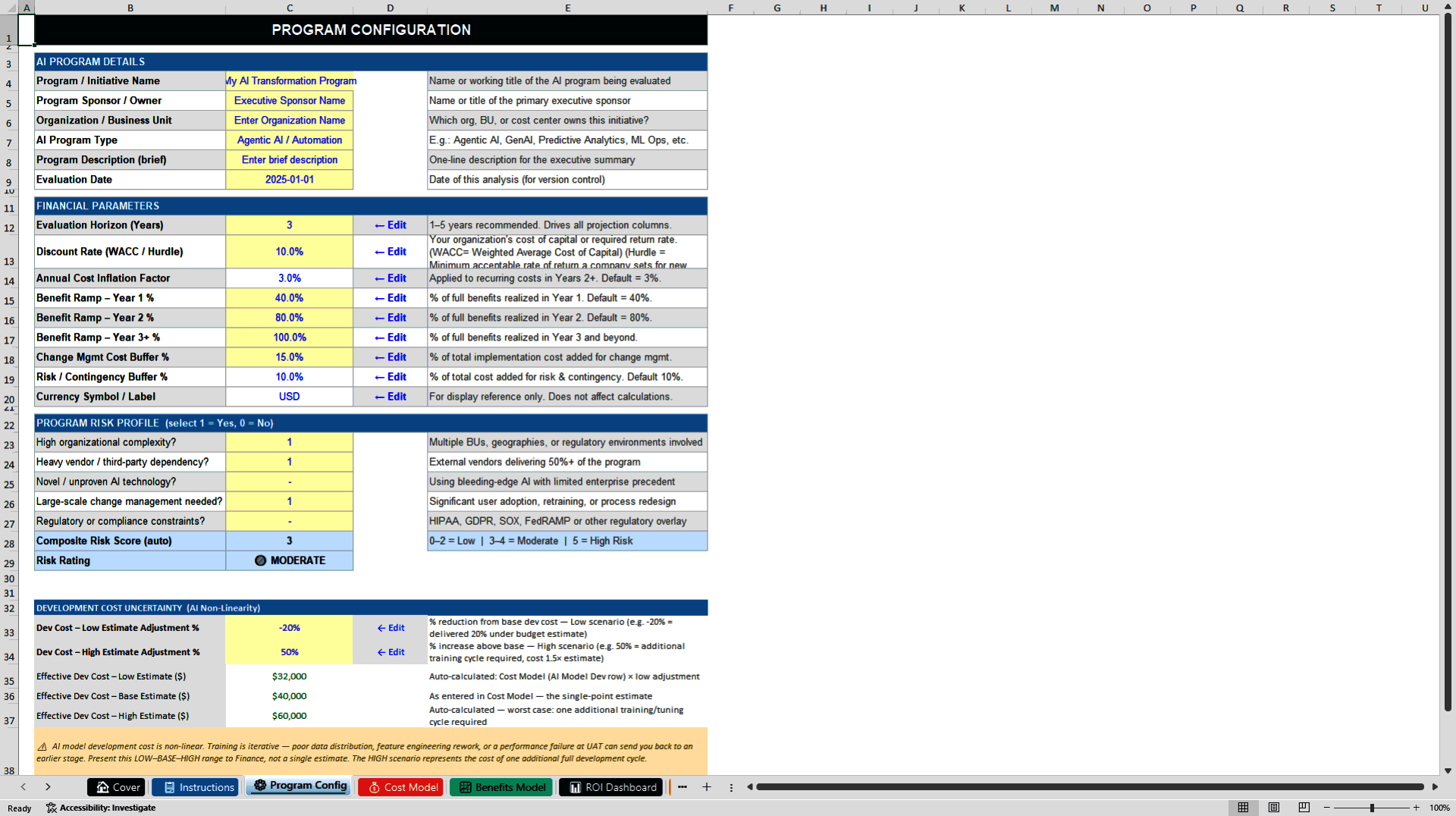
Task: Click zoom out minus icon
Action: click(x=1327, y=808)
